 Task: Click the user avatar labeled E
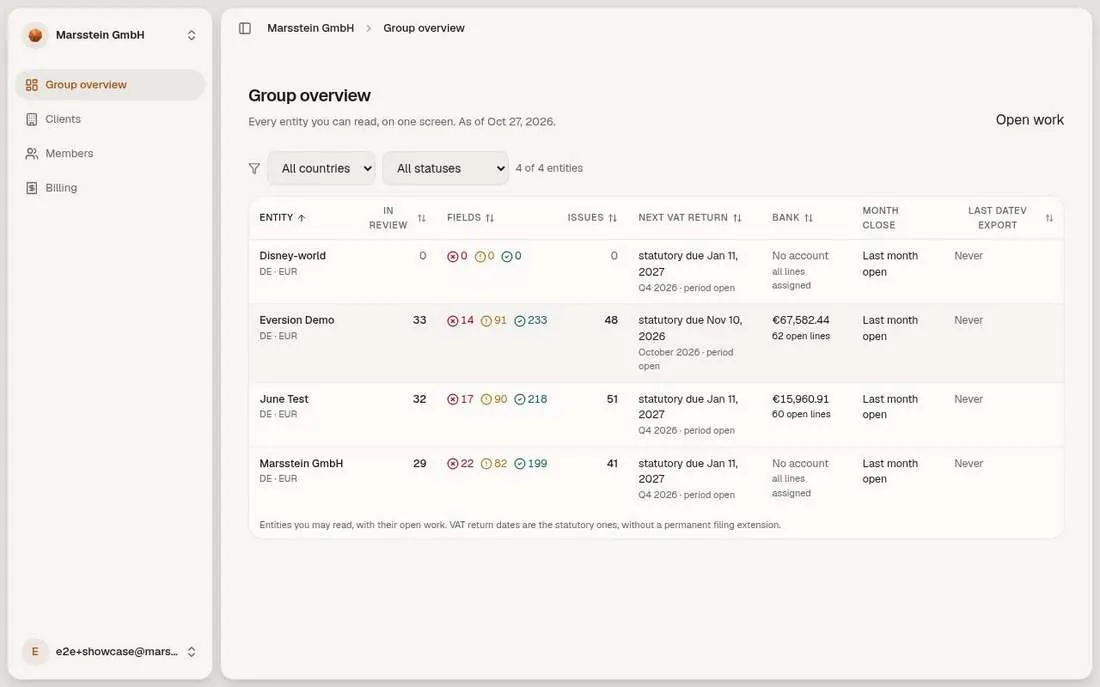[35, 651]
